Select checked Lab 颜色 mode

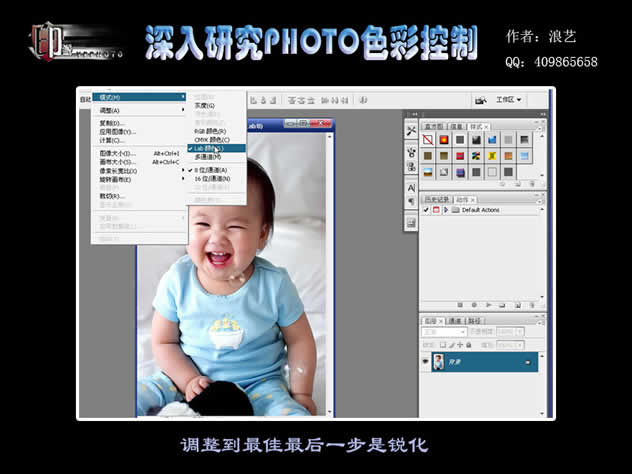[216, 148]
